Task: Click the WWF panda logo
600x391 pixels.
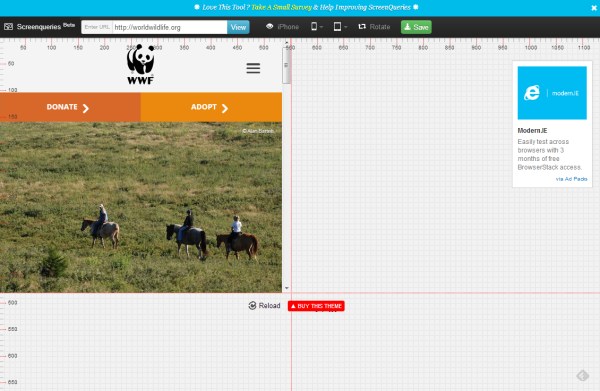Action: (140, 64)
